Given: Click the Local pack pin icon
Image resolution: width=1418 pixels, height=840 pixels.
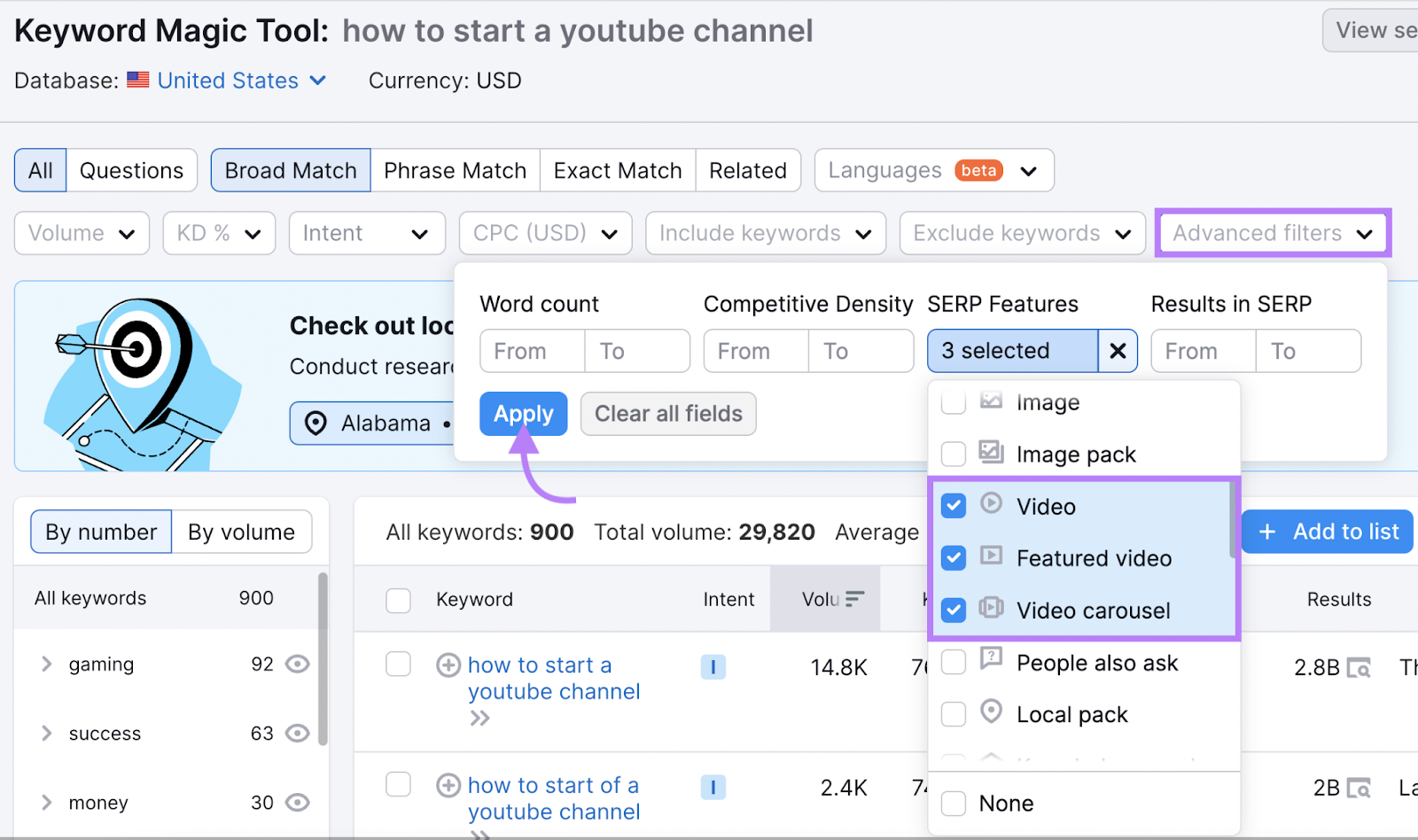Looking at the screenshot, I should [991, 711].
